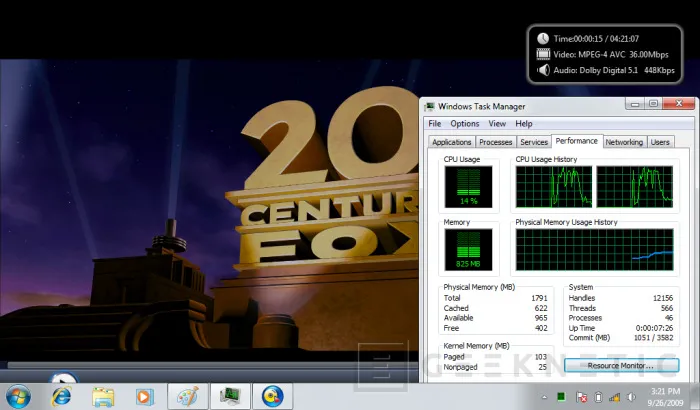Viewport: 700px width, 410px height.
Task: Click the Memory 825 MB meter
Action: coord(468,250)
